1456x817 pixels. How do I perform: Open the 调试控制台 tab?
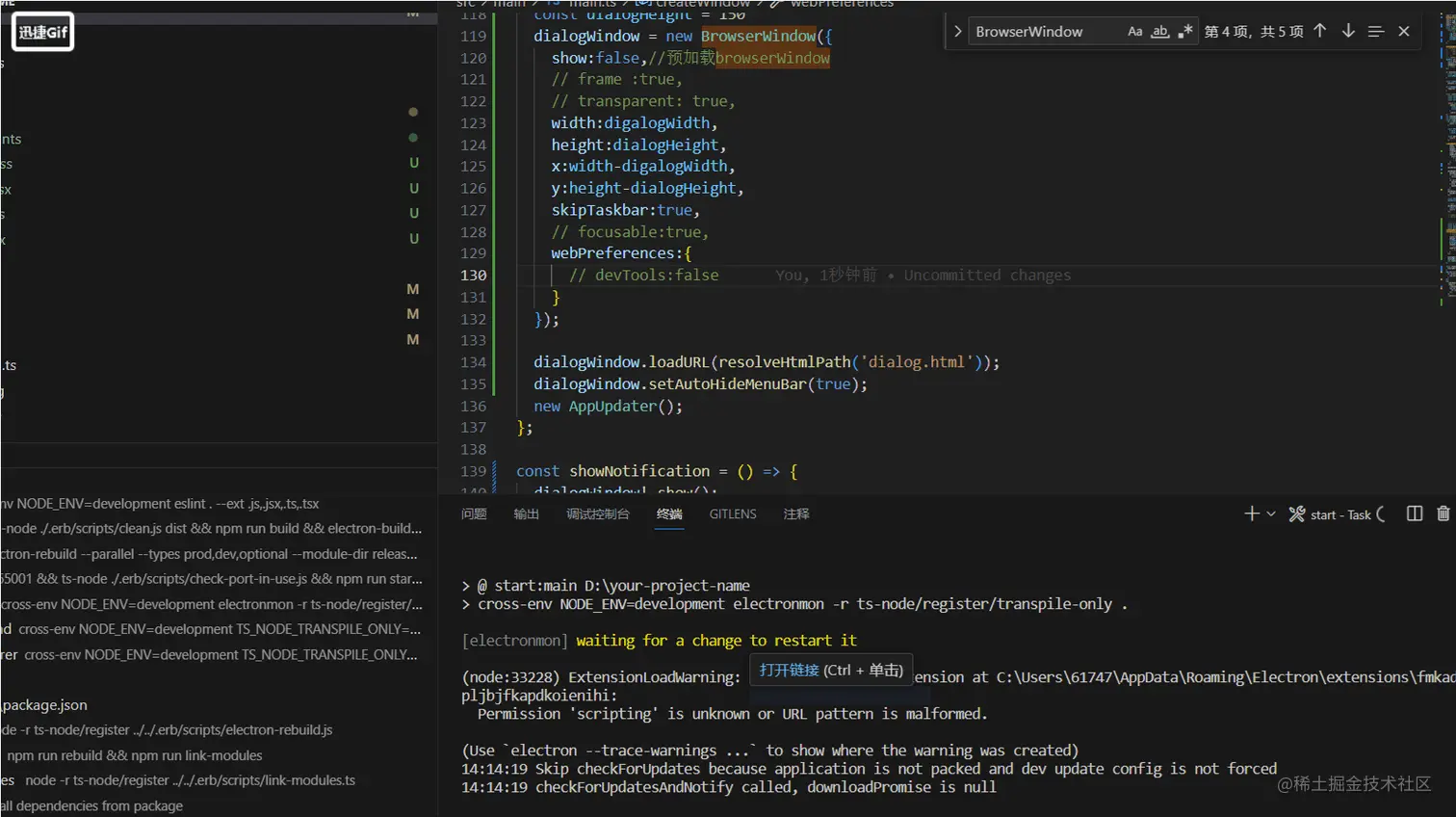coord(598,514)
